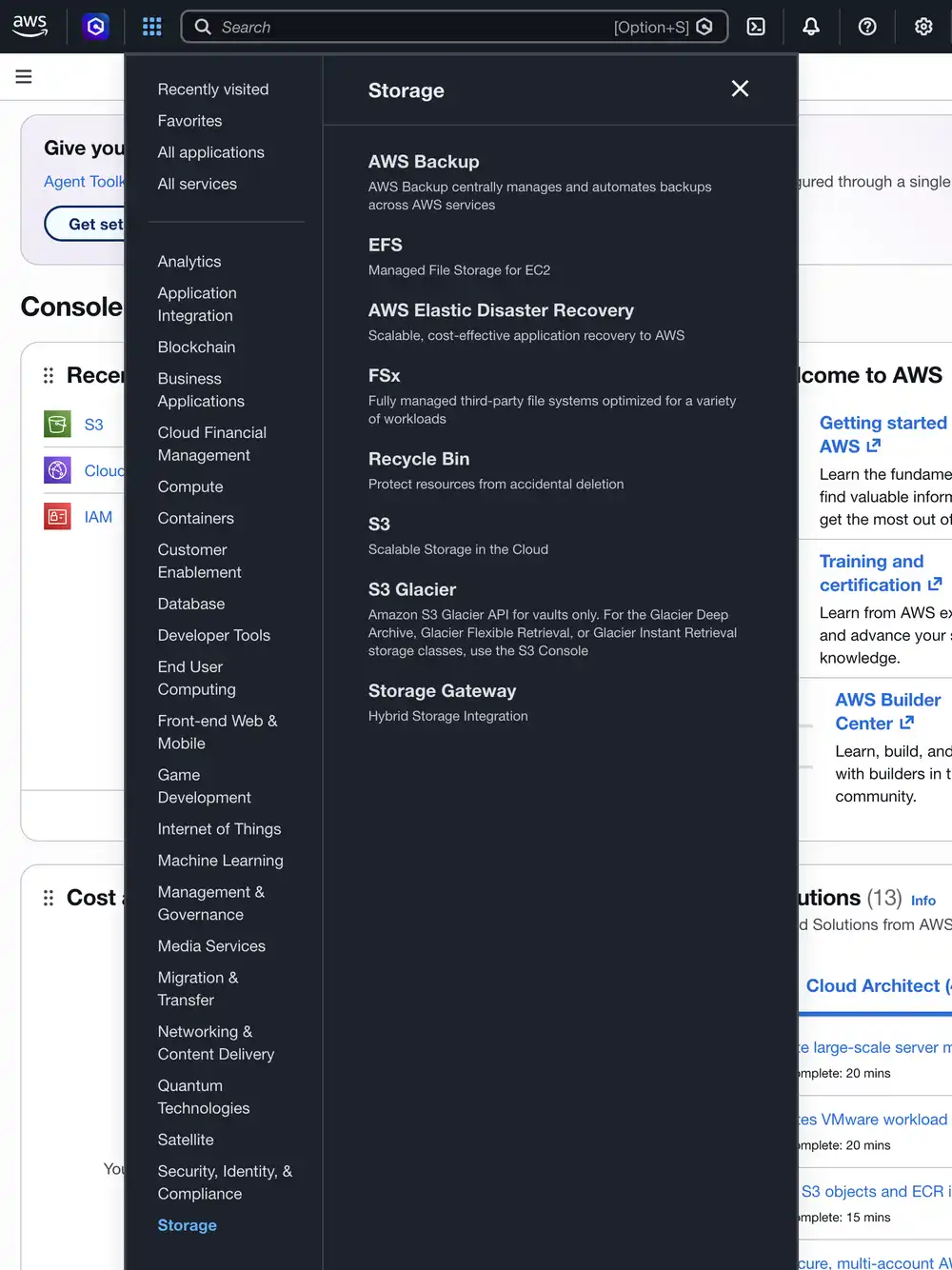Choose the End User Computing category
The image size is (952, 1270).
tap(196, 679)
